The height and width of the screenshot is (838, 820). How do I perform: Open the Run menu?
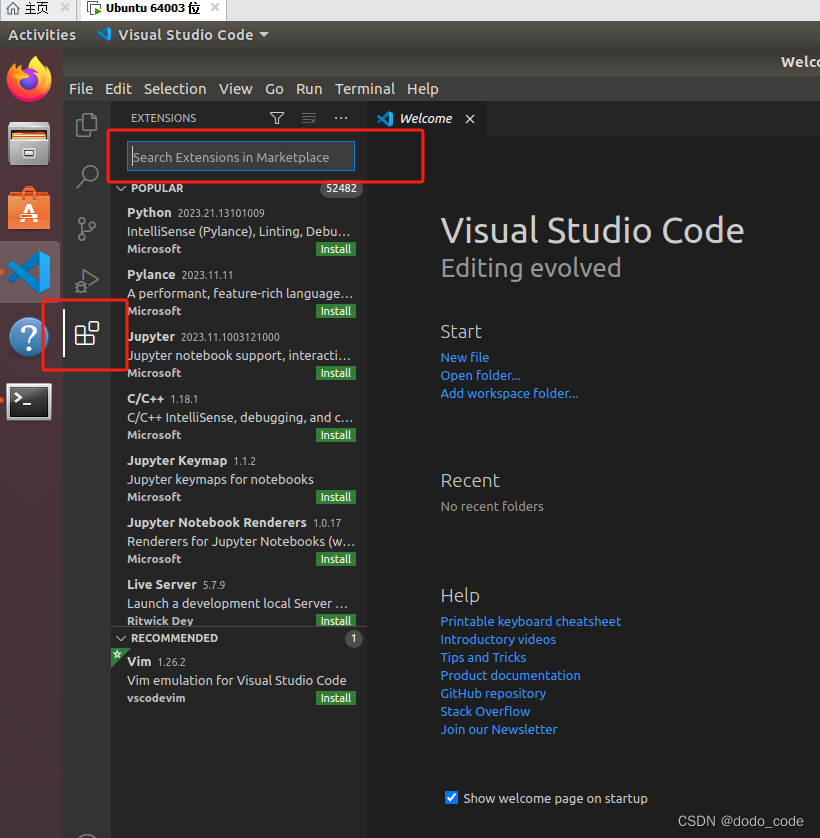click(x=309, y=89)
